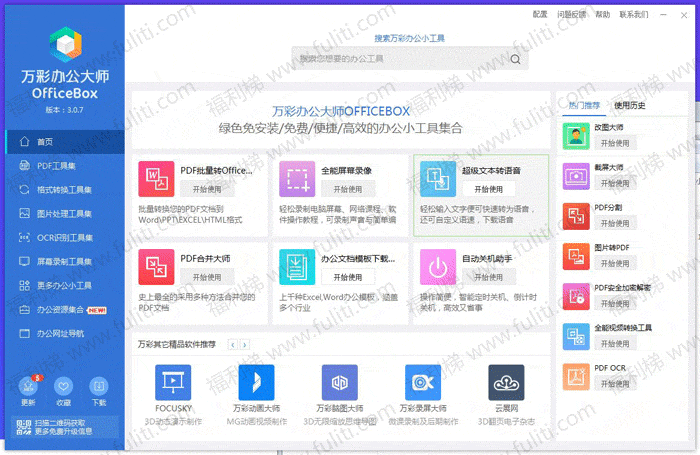Image resolution: width=700 pixels, height=455 pixels.
Task: Click the search magnifier icon
Action: tap(515, 59)
